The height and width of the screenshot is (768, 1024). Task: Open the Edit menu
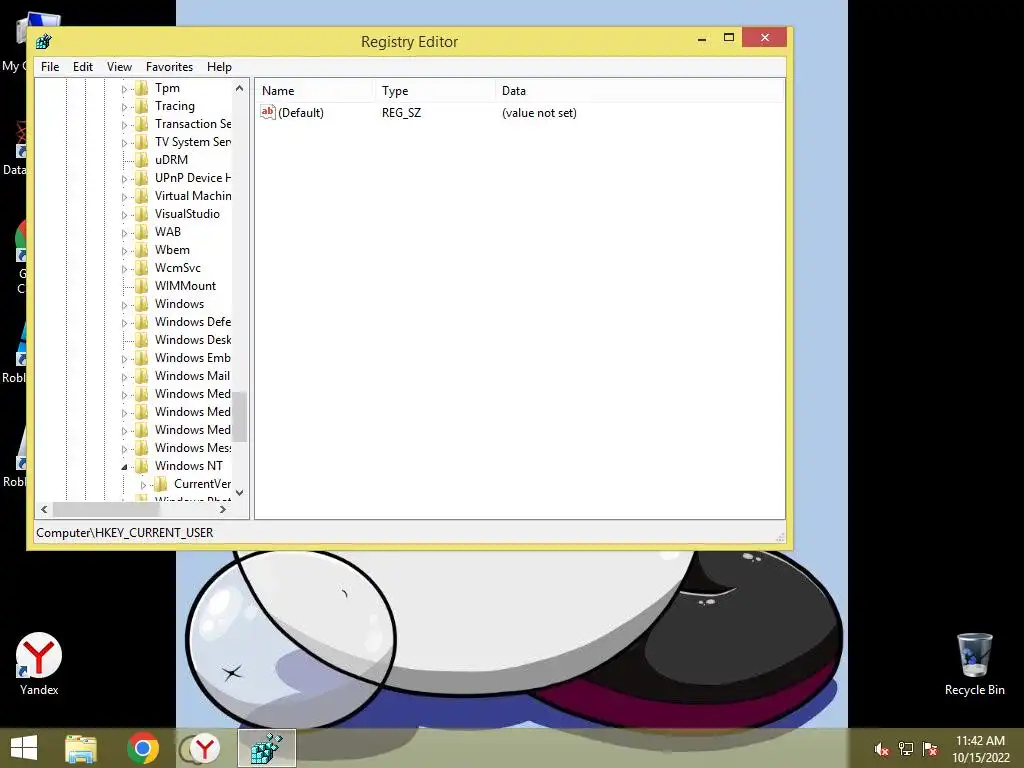click(x=83, y=67)
